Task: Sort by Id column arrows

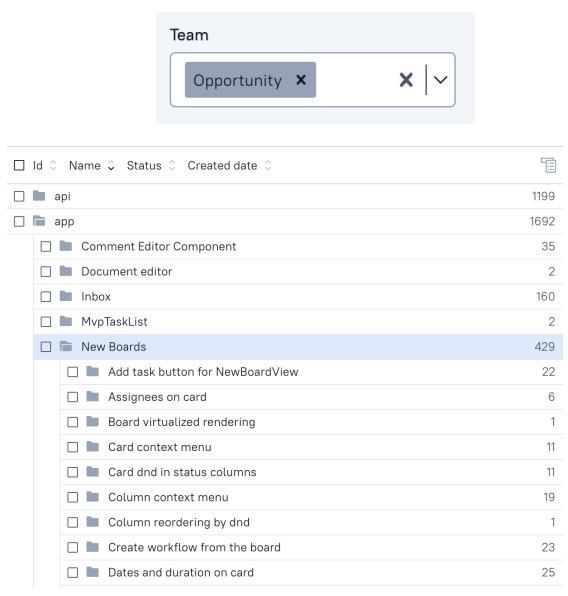Action: (x=53, y=165)
